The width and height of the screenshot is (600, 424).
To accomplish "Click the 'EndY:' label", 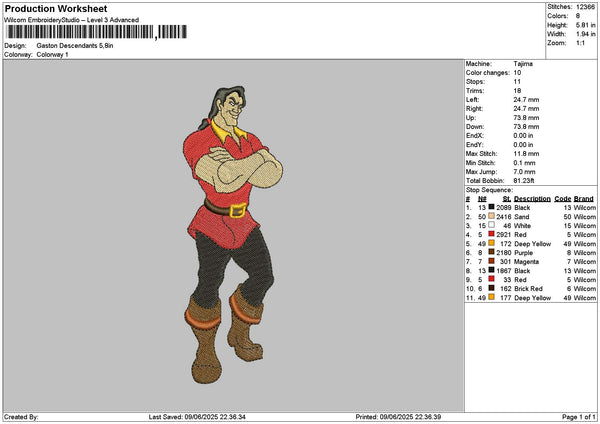I will (474, 145).
